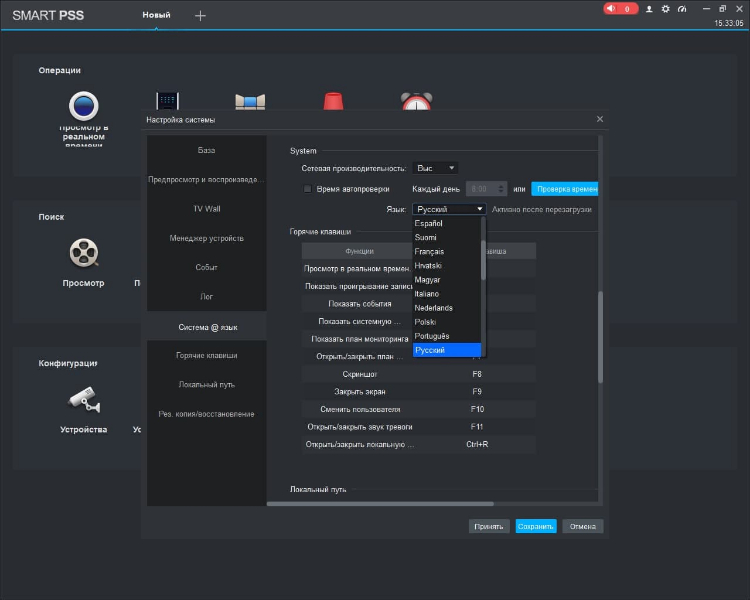Click the access control keypad icon
The image size is (750, 600).
click(x=167, y=101)
